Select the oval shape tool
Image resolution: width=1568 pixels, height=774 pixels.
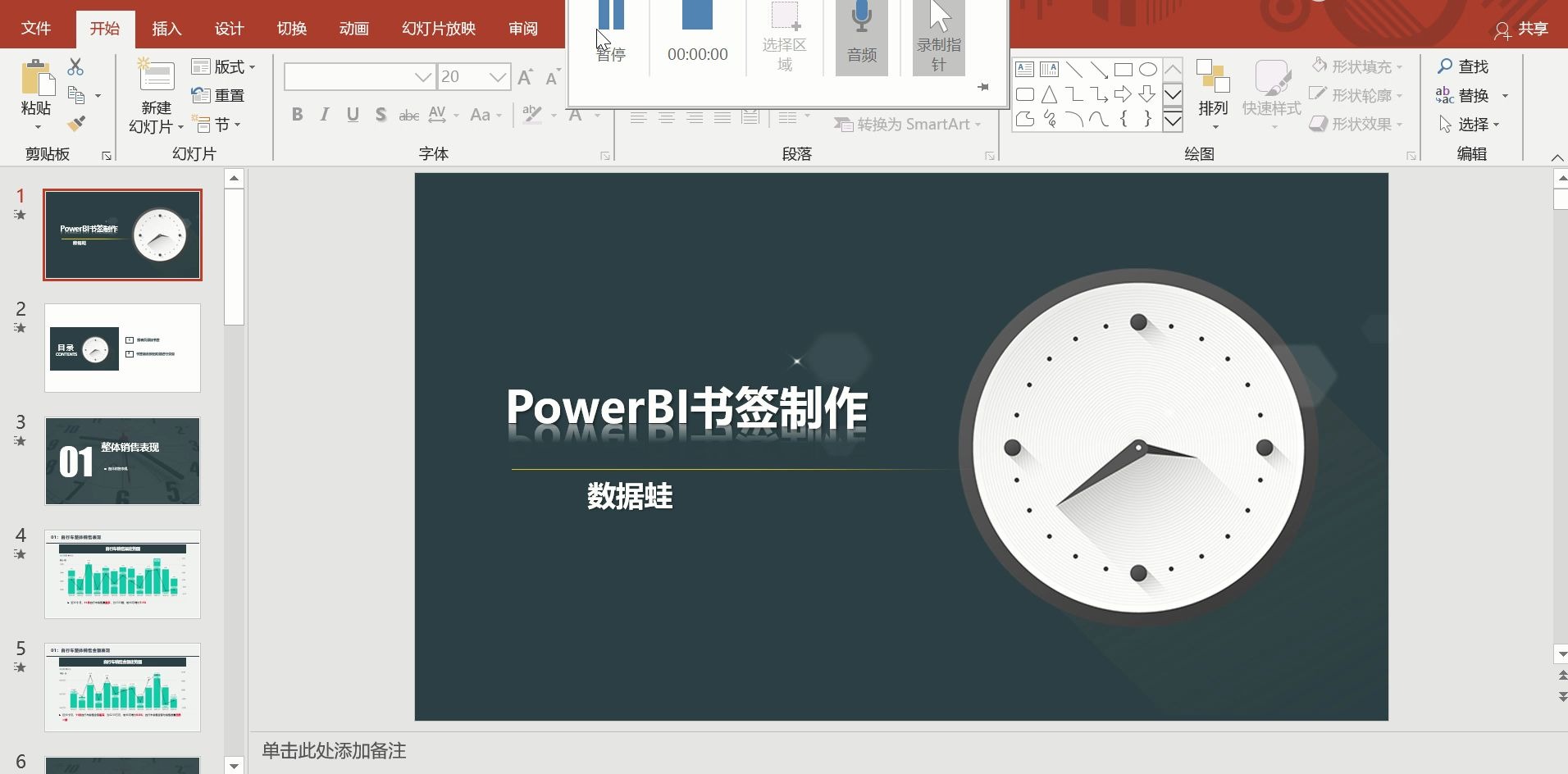click(1147, 69)
